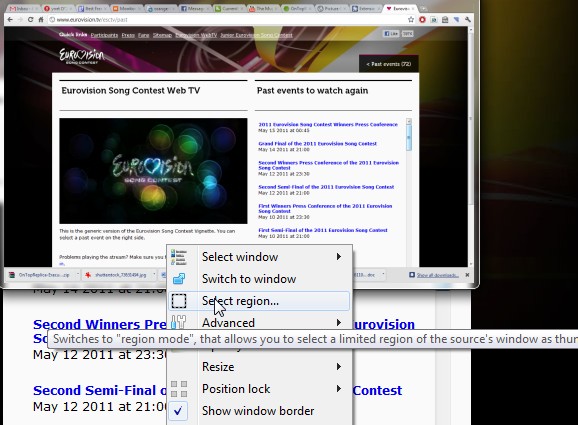Choose Select region... from context menu
Viewport: 578px width, 425px height.
click(x=259, y=301)
